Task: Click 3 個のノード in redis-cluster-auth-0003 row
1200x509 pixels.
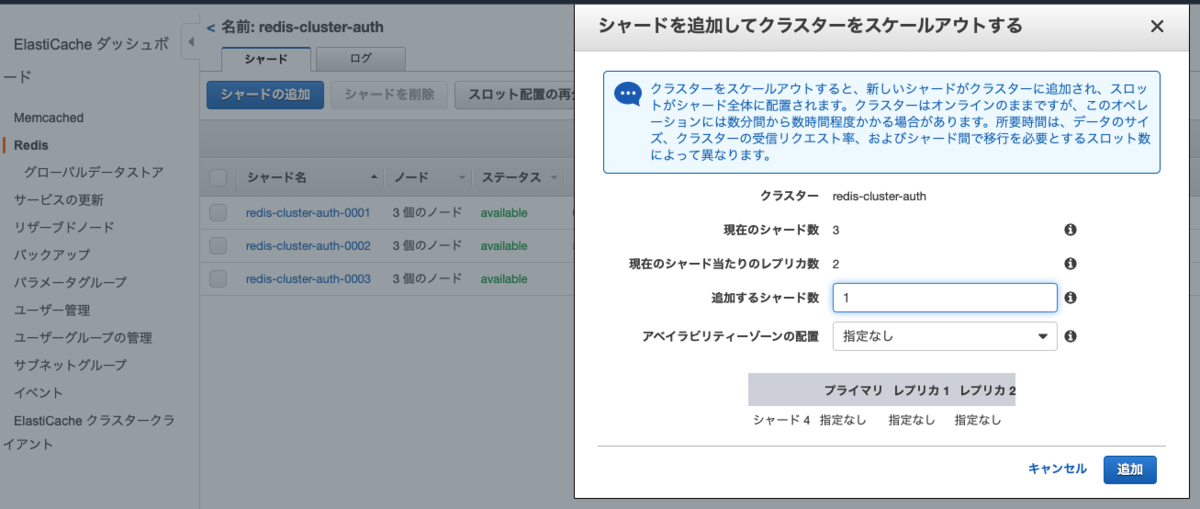Action: click(x=427, y=279)
